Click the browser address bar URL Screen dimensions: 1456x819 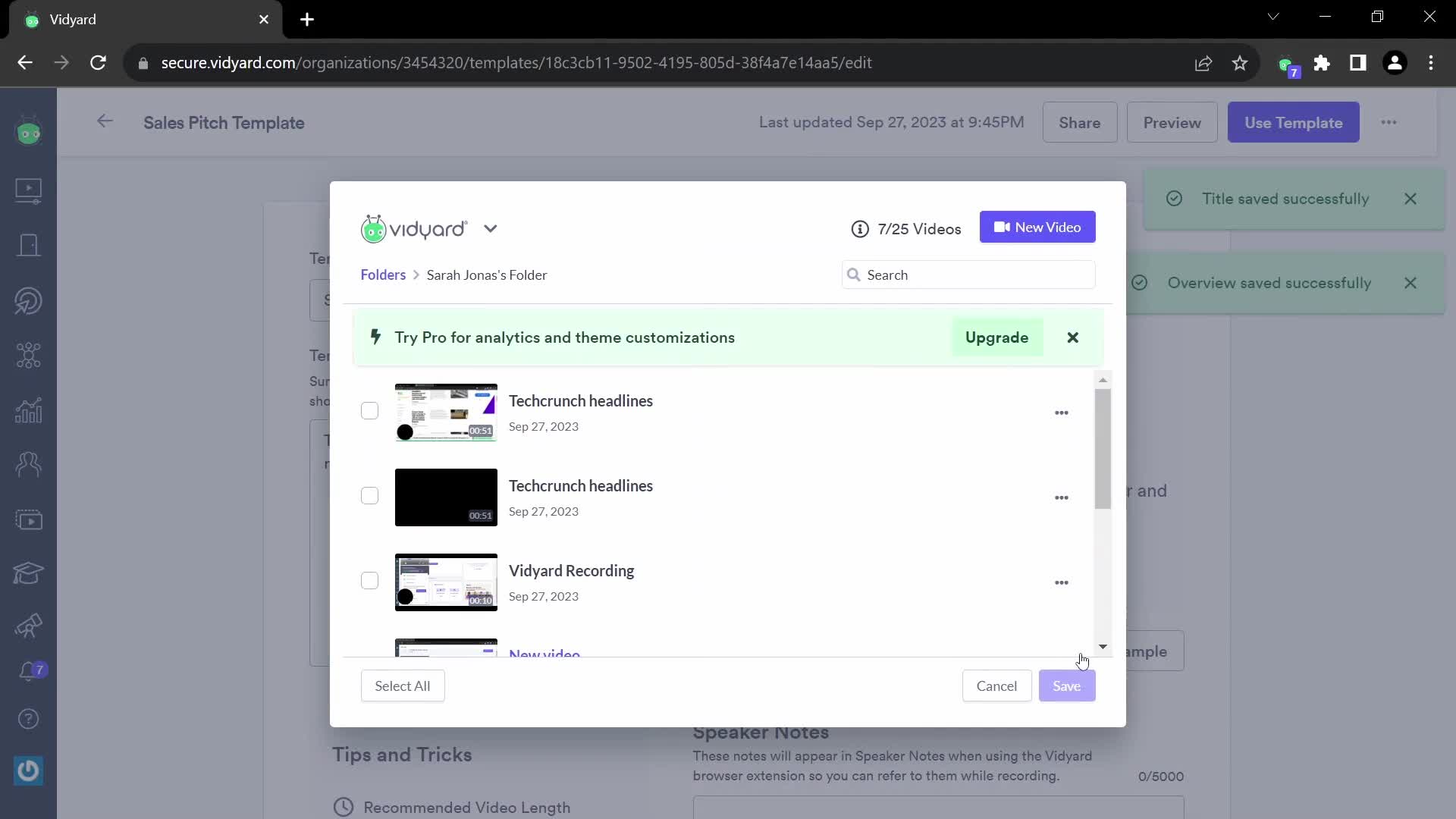(x=516, y=63)
